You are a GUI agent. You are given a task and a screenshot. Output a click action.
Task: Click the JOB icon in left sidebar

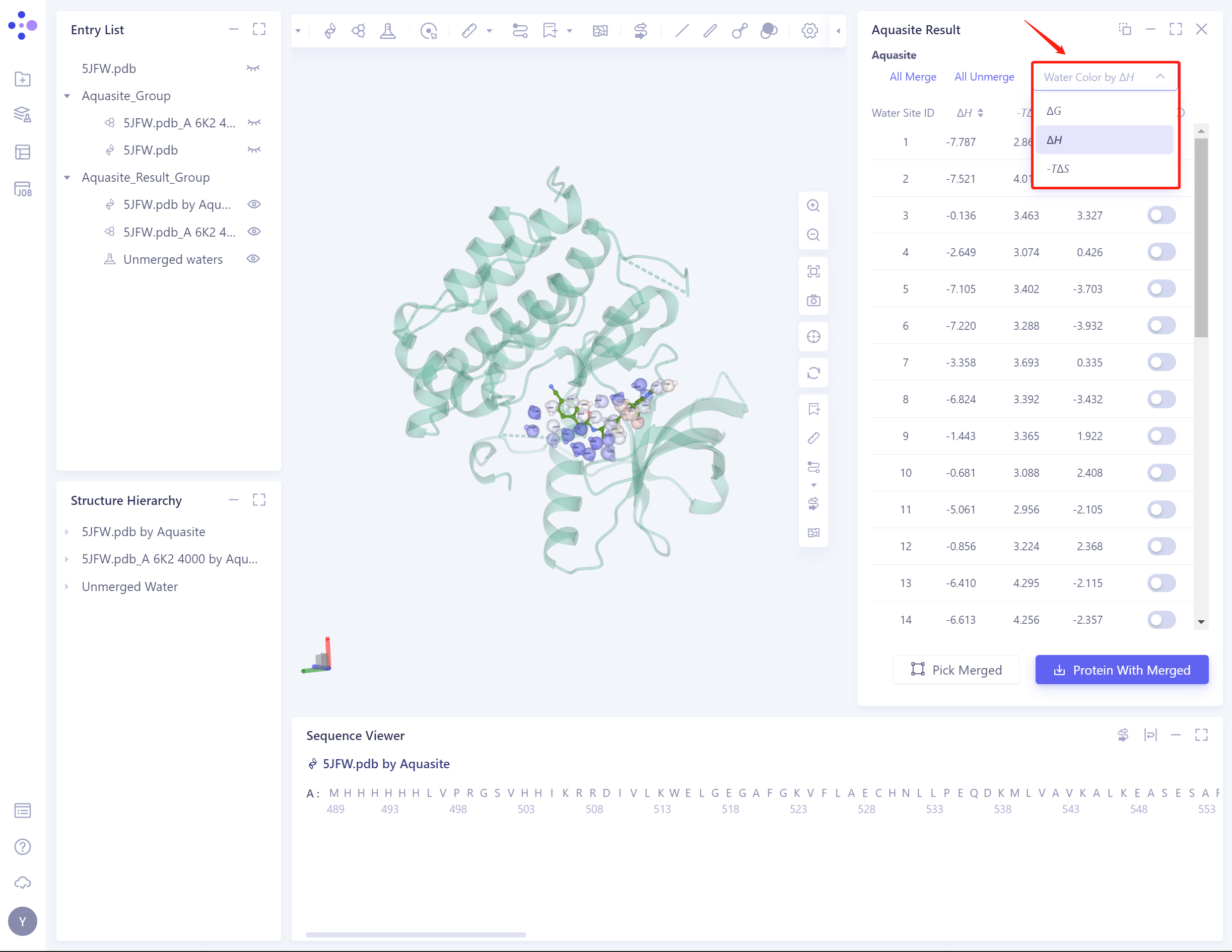tap(23, 189)
